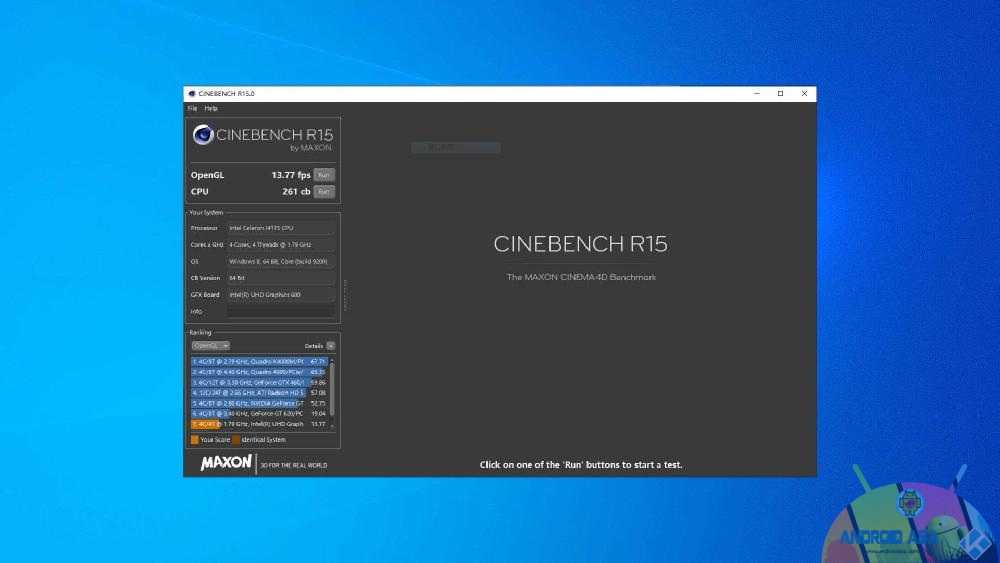This screenshot has height=563, width=1000.
Task: Click the large CINEBENCH R15 center title
Action: 580,244
